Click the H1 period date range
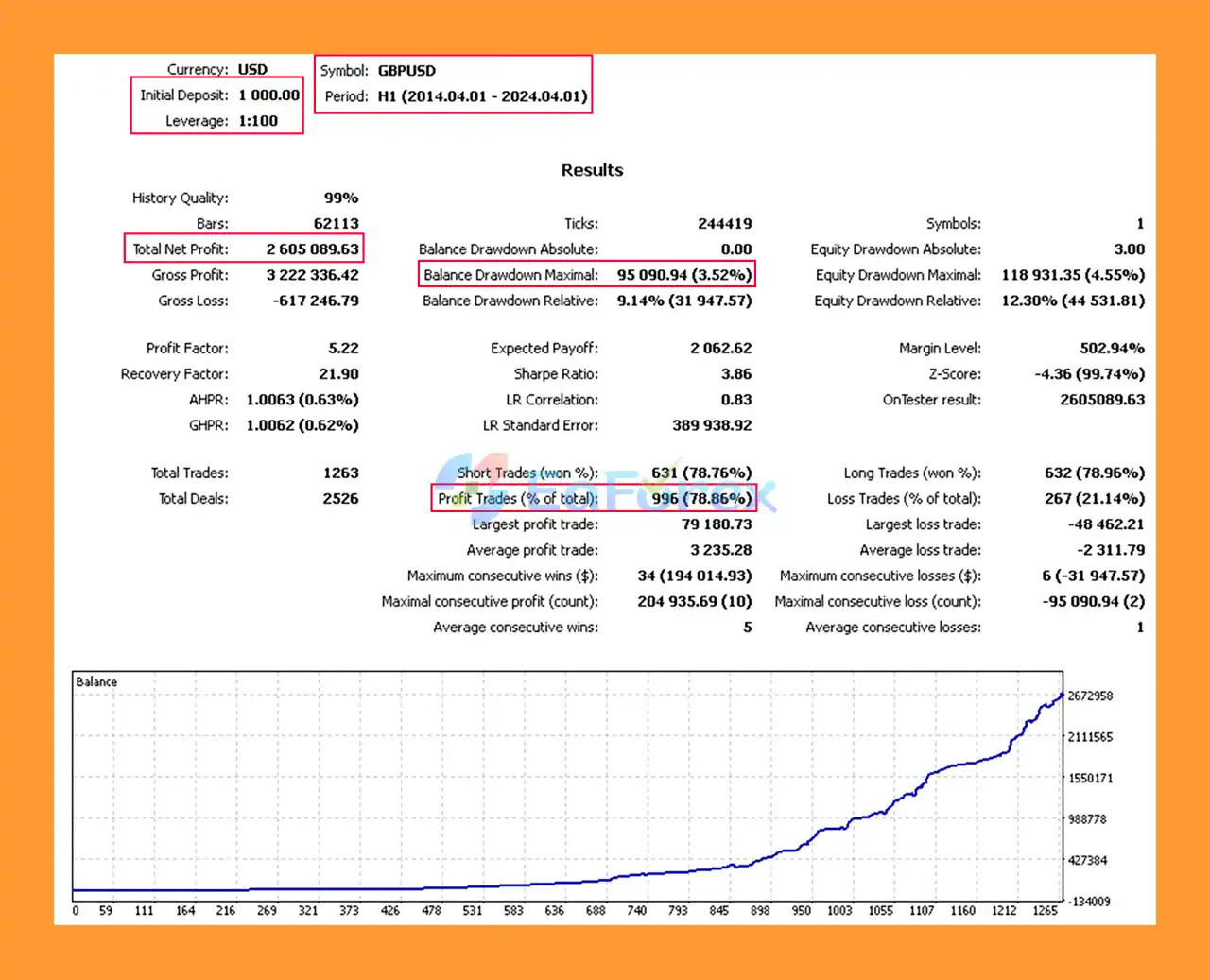Viewport: 1210px width, 980px height. [x=482, y=96]
